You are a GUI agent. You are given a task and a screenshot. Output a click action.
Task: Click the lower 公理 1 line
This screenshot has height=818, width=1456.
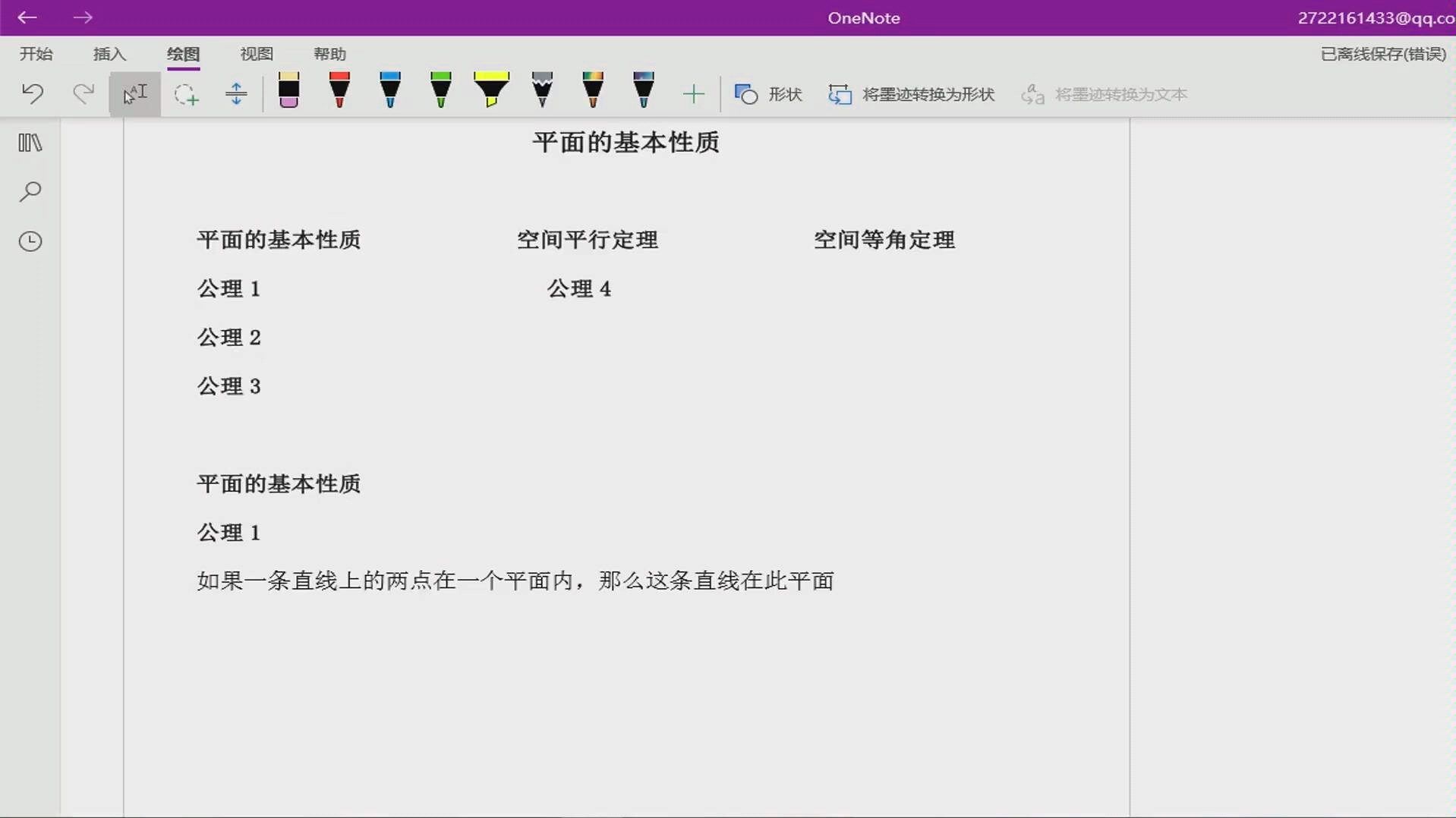click(x=229, y=533)
